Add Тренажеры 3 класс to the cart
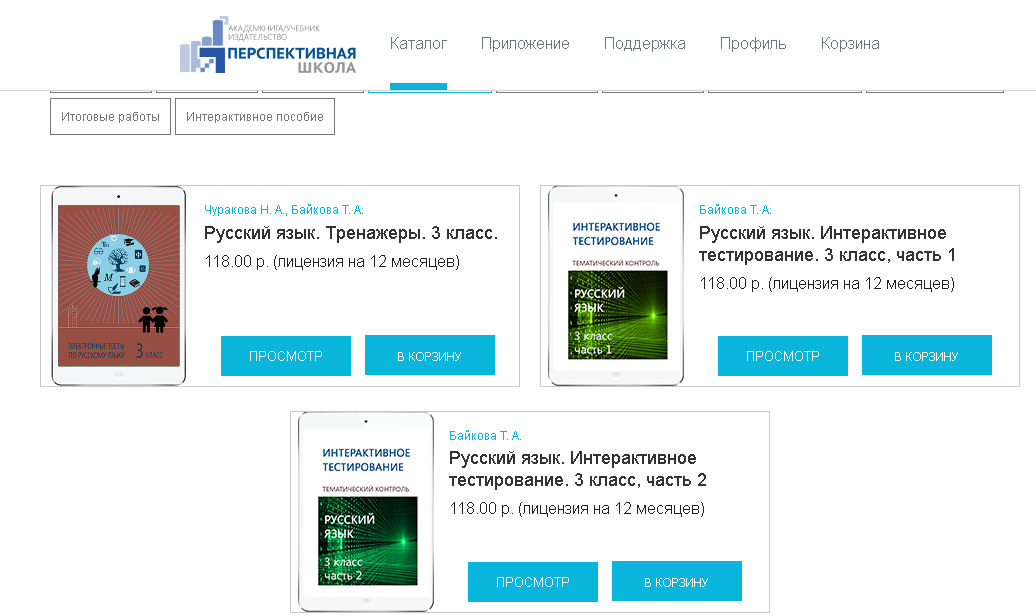 [x=430, y=356]
